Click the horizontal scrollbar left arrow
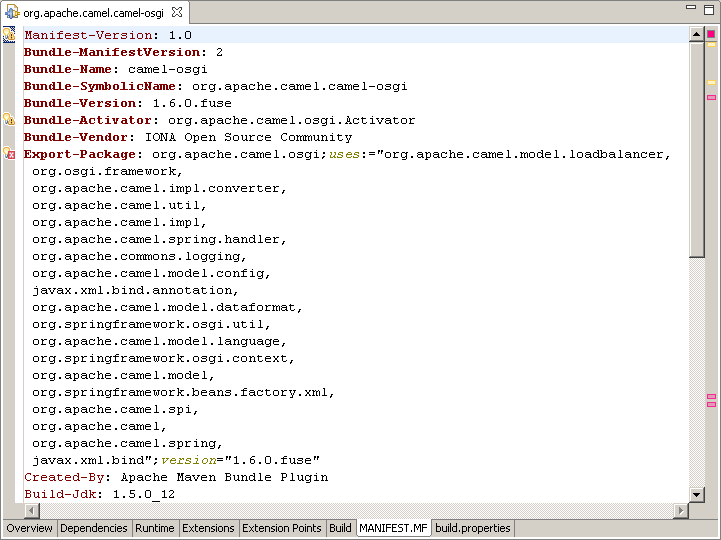The image size is (721, 540). tap(32, 510)
